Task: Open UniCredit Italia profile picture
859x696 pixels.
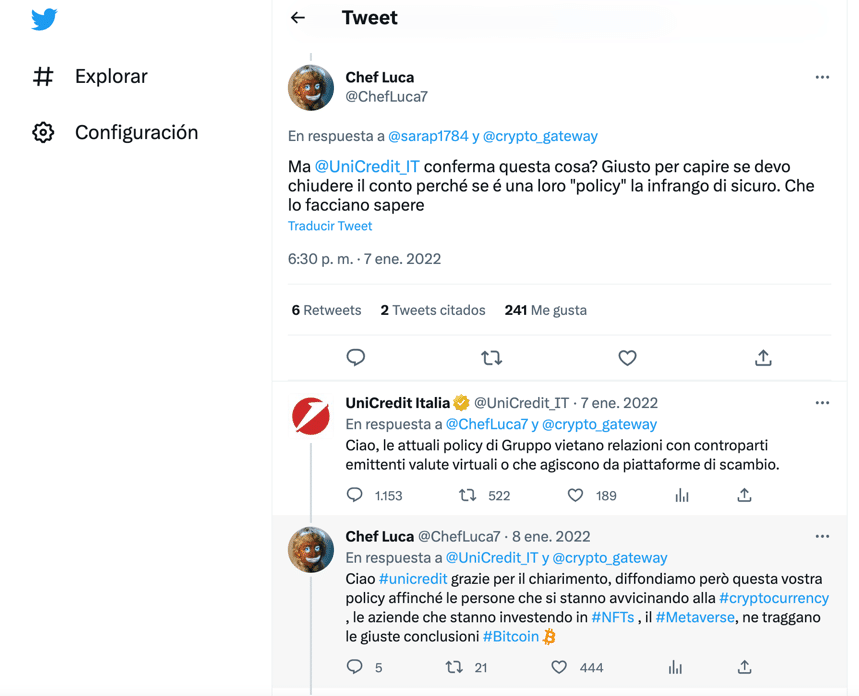Action: point(311,417)
